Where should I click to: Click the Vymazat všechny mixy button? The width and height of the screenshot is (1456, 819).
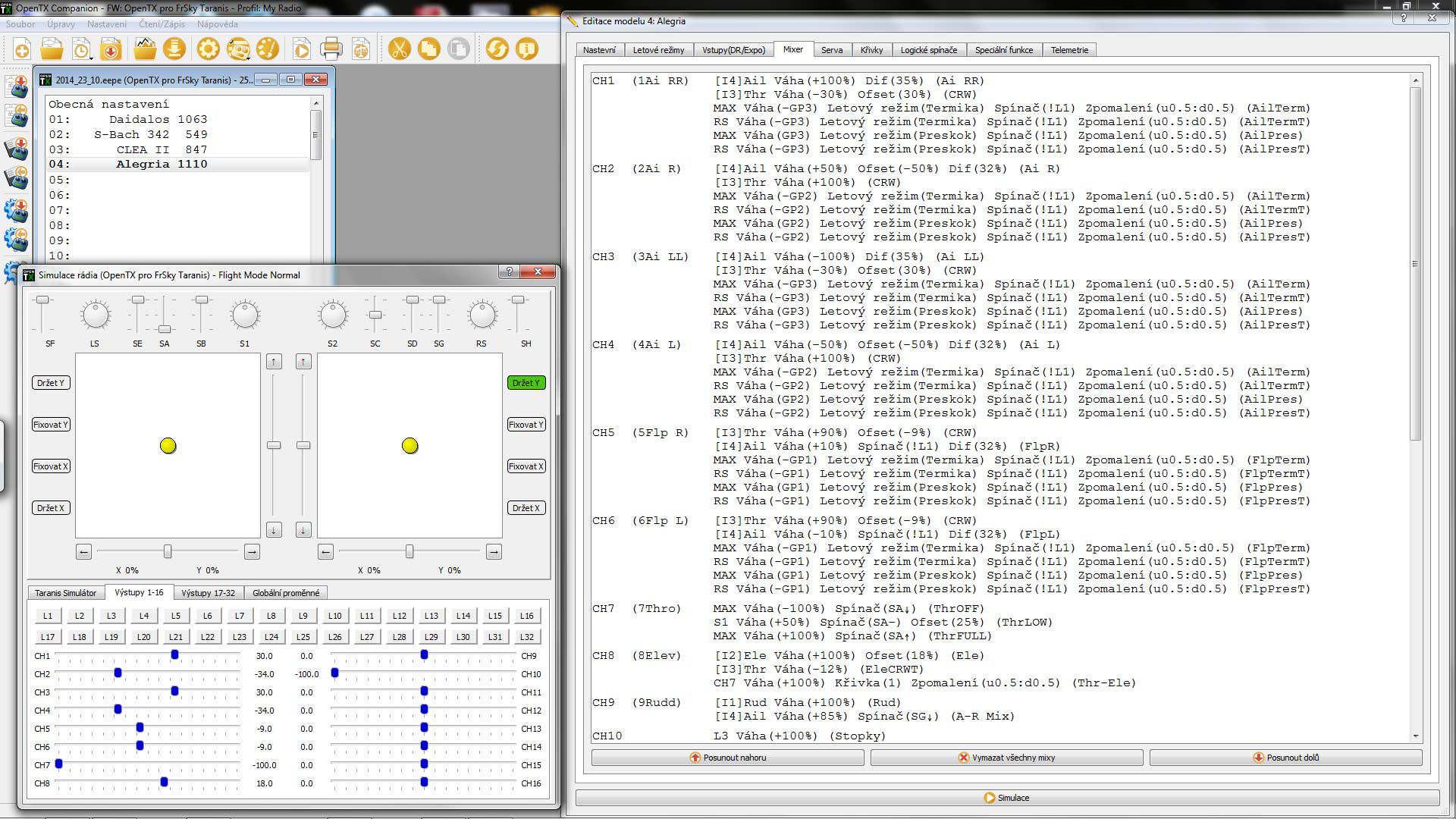click(1006, 758)
